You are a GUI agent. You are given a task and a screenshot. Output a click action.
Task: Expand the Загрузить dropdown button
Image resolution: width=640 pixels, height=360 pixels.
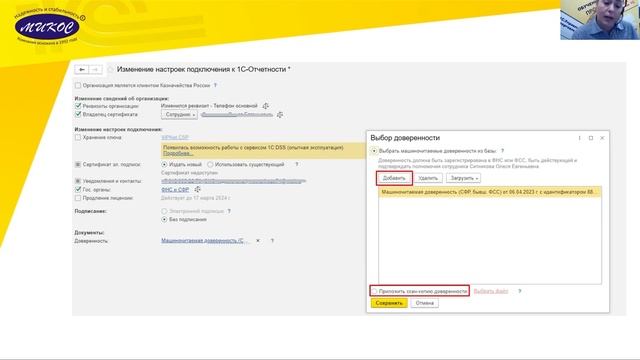coord(463,178)
